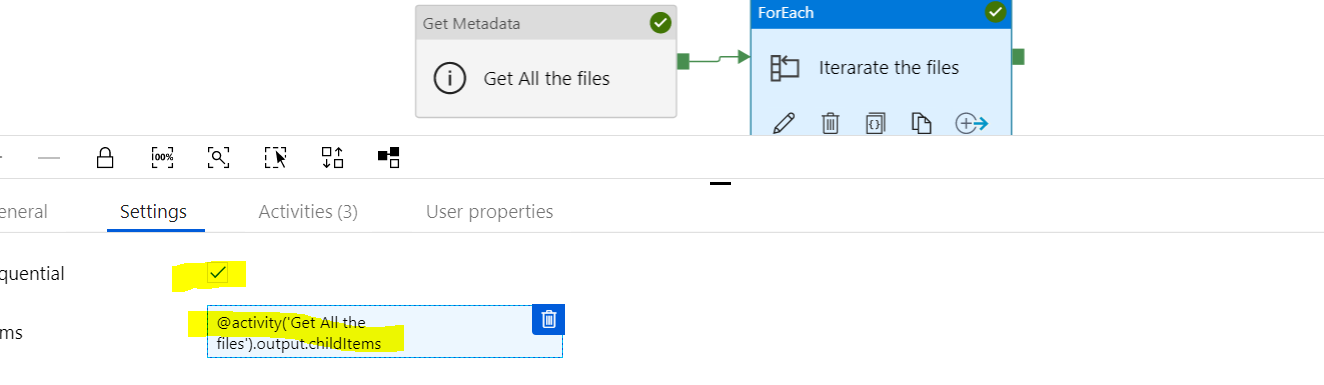Remove the Items expression with trash button
1324x385 pixels.
[x=548, y=319]
